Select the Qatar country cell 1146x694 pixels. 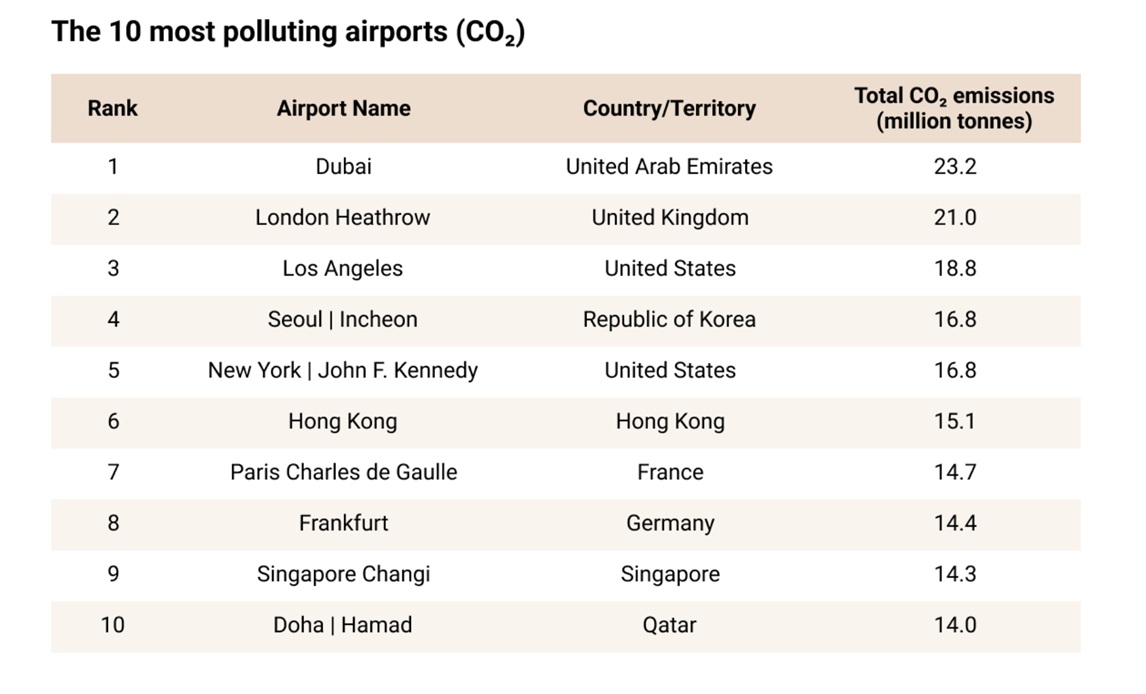(x=669, y=625)
